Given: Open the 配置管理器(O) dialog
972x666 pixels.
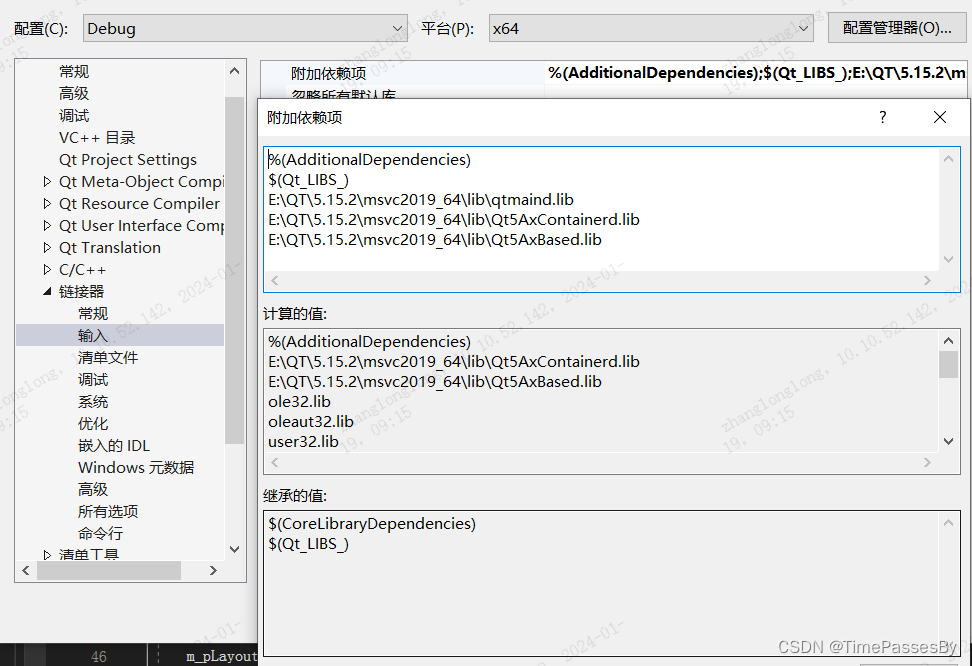Looking at the screenshot, I should (897, 27).
